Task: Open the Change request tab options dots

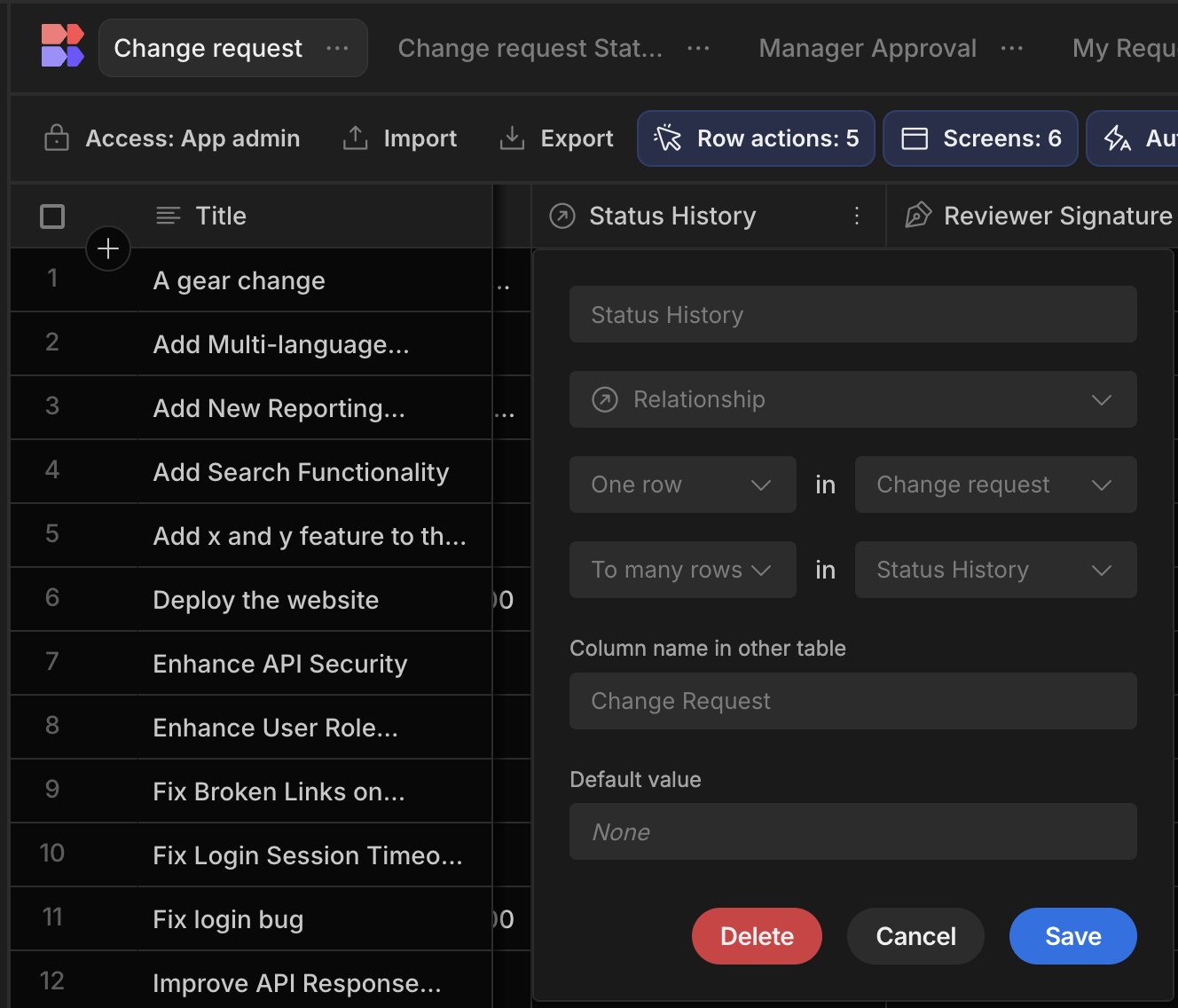Action: (337, 48)
